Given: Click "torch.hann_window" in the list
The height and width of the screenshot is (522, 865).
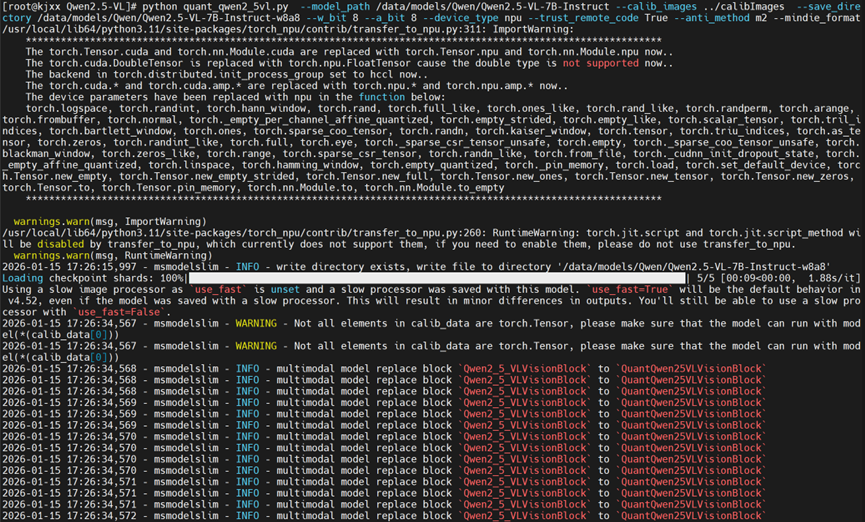Looking at the screenshot, I should [256, 108].
